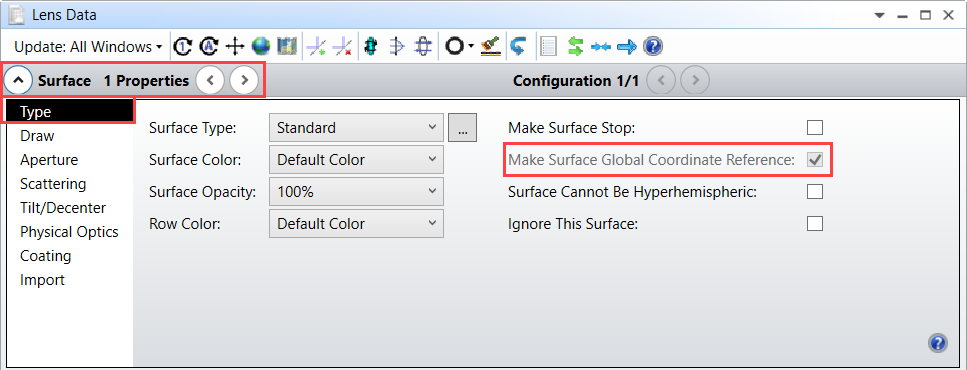Click the globe icon in toolbar
This screenshot has width=967, height=370.
point(261,46)
